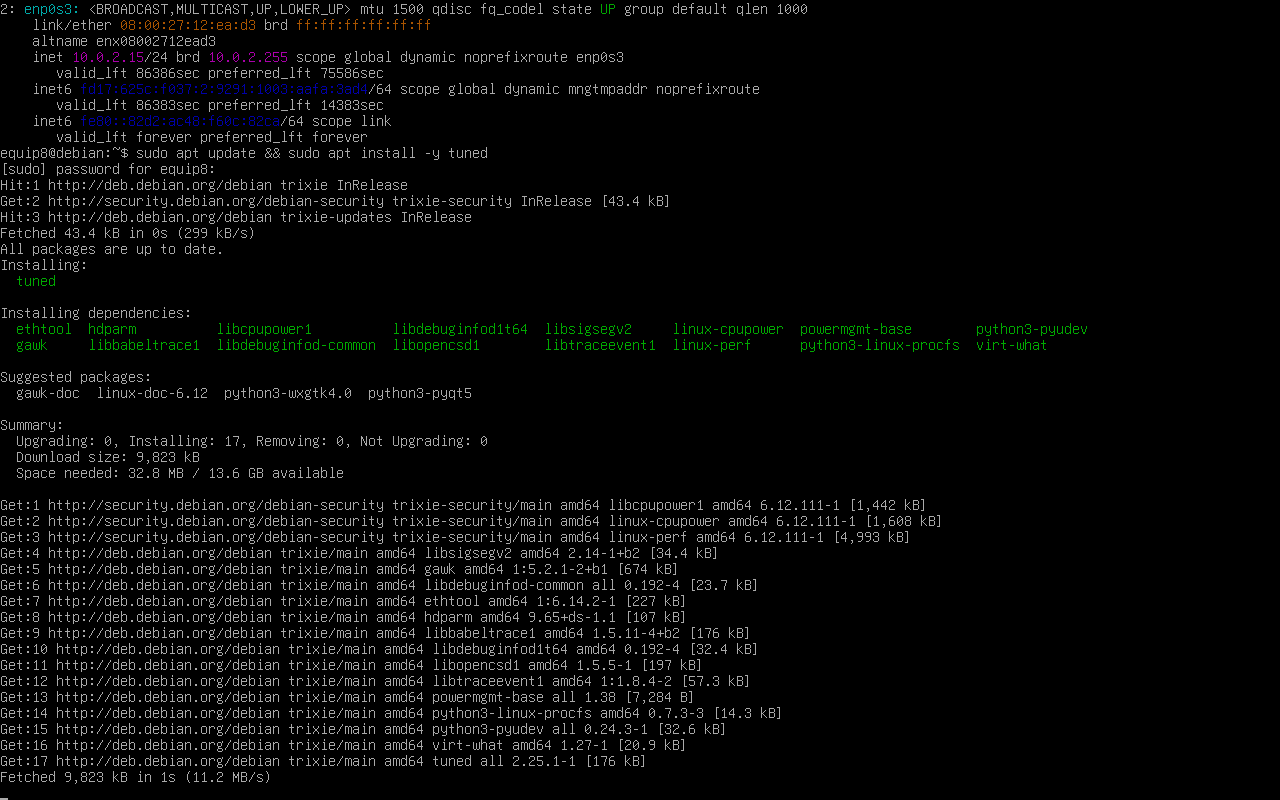Click the "Get:13" powermgmt-base download line

[347, 697]
